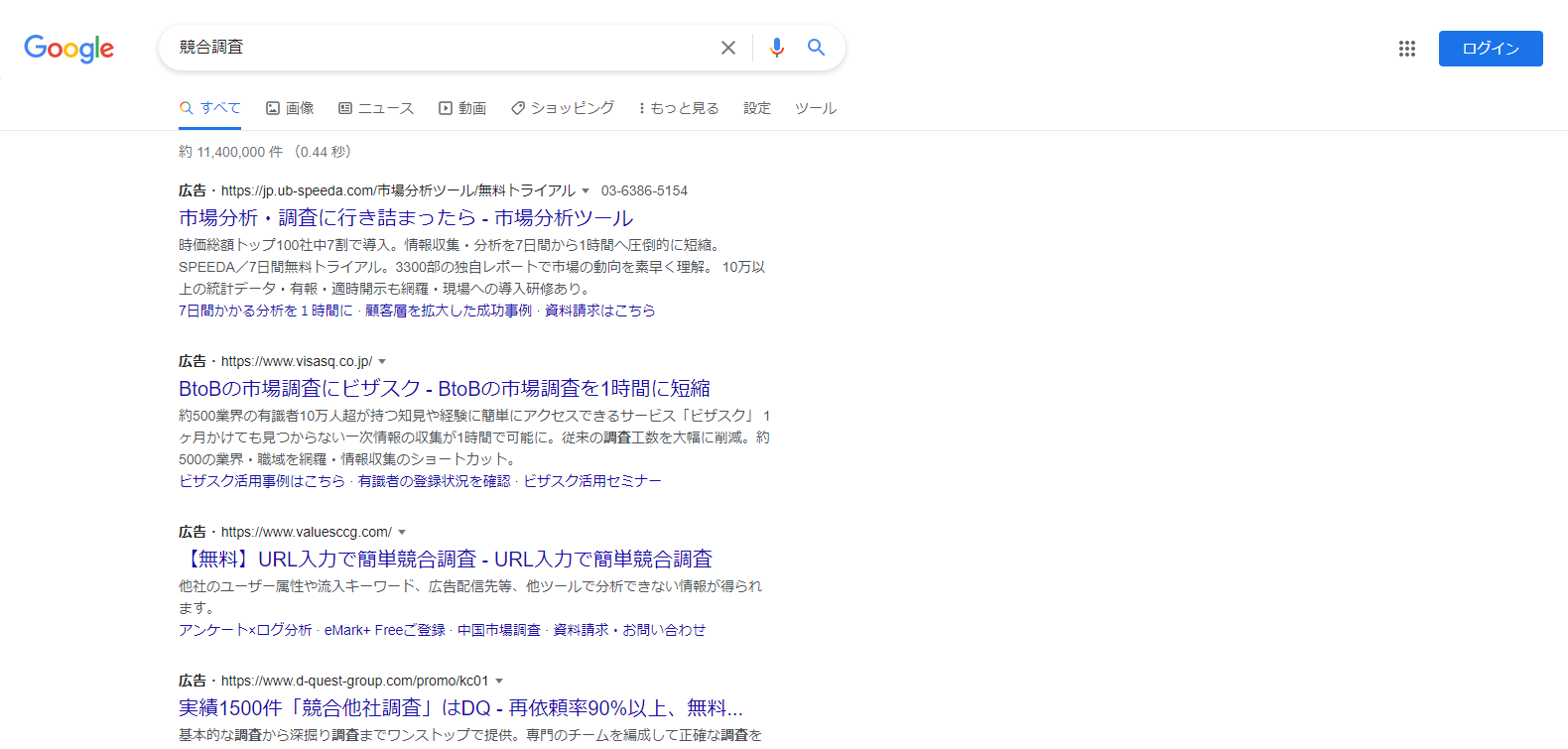
Task: Expand the ad info arrow for valuesccg.com
Action: click(x=402, y=532)
